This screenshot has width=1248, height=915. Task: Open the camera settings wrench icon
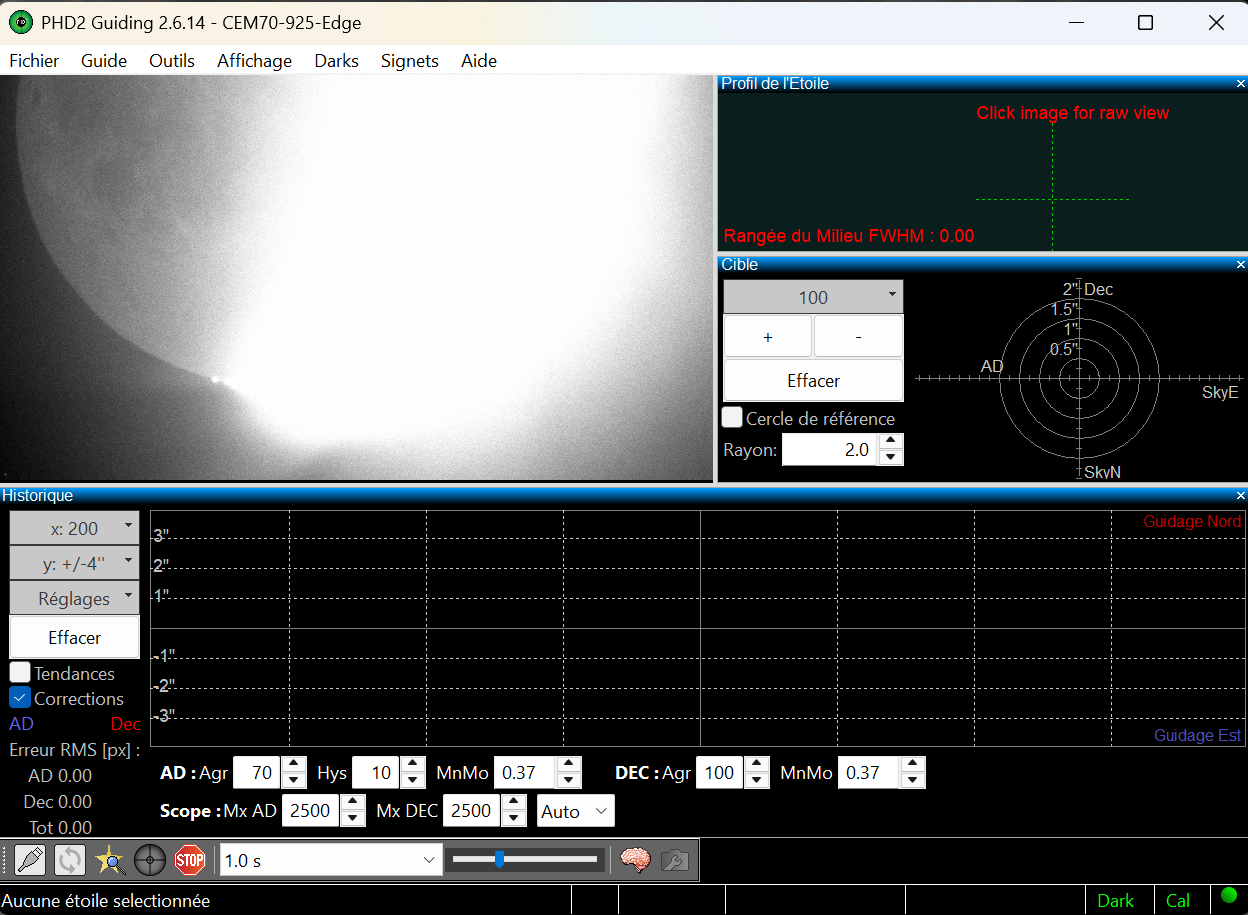675,860
